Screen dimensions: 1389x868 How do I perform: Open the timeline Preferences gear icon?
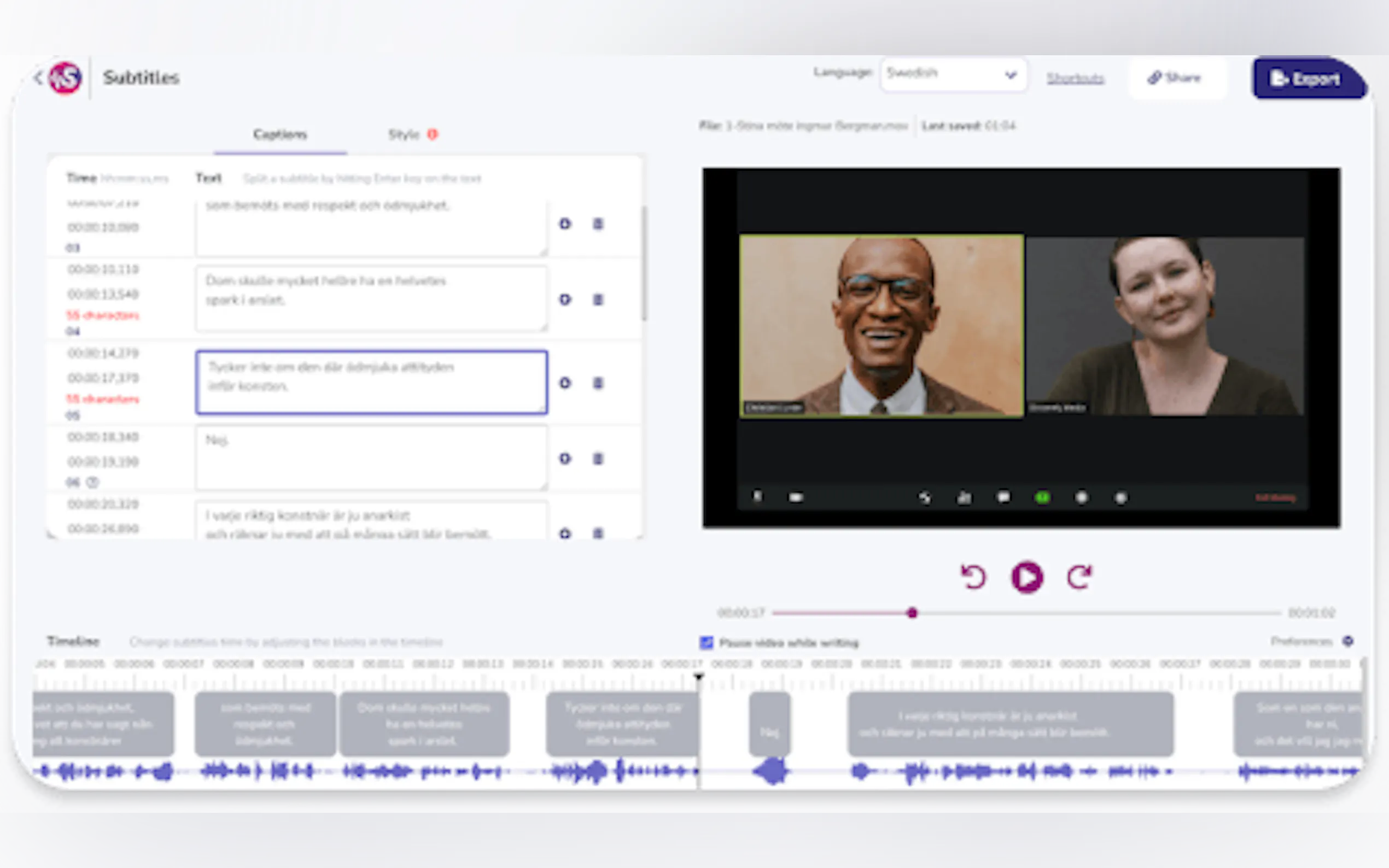1347,641
